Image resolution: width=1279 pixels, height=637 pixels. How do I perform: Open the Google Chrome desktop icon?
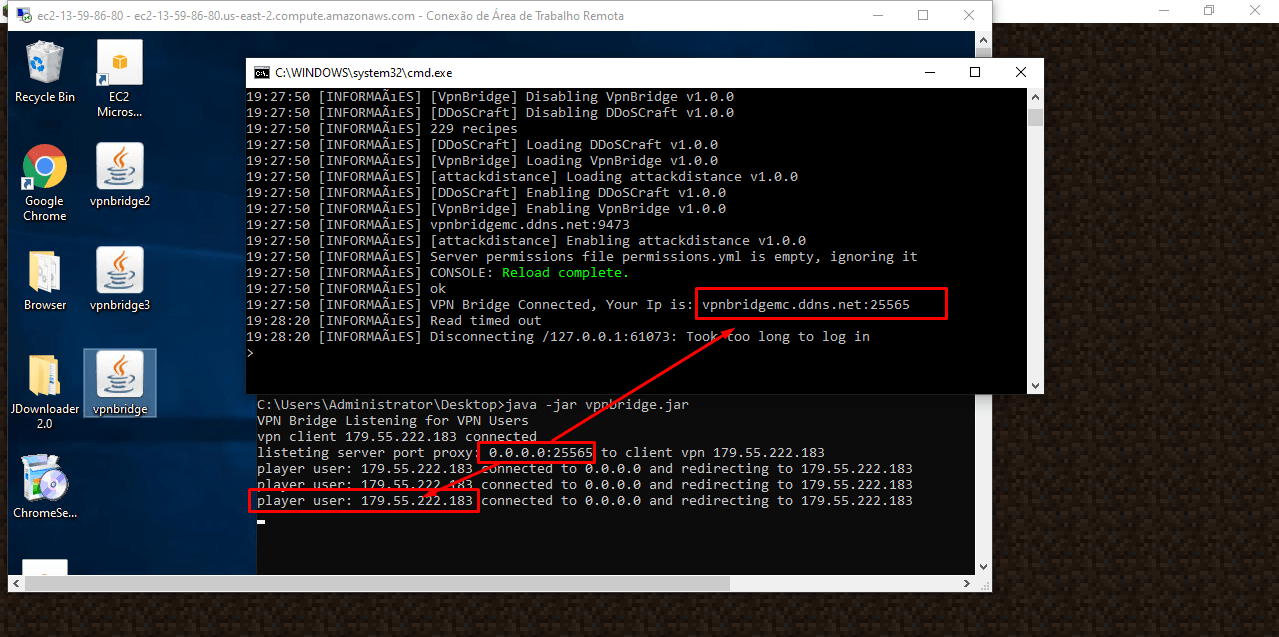pos(45,183)
